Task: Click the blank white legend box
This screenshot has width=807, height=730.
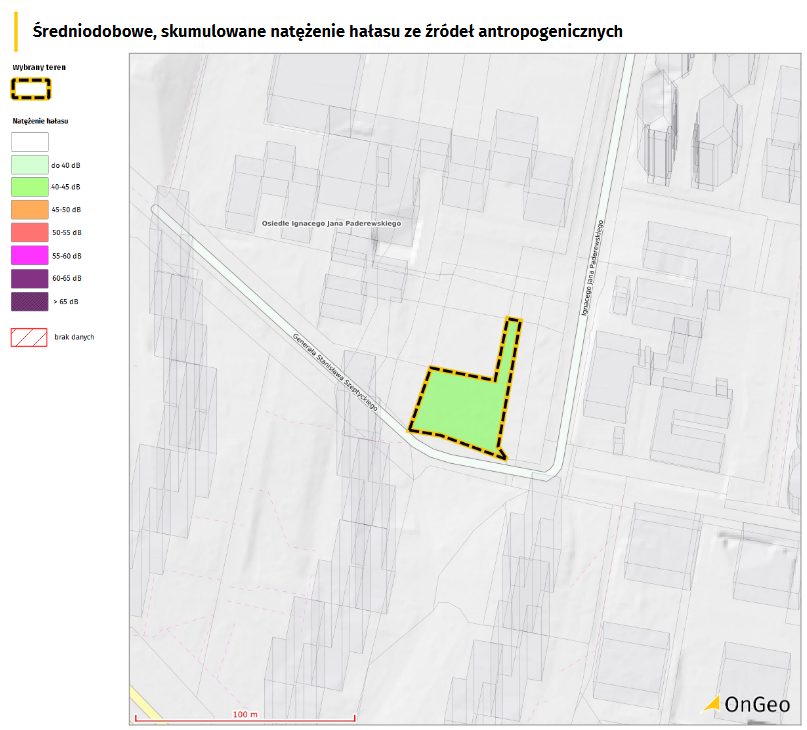Action: coord(29,141)
